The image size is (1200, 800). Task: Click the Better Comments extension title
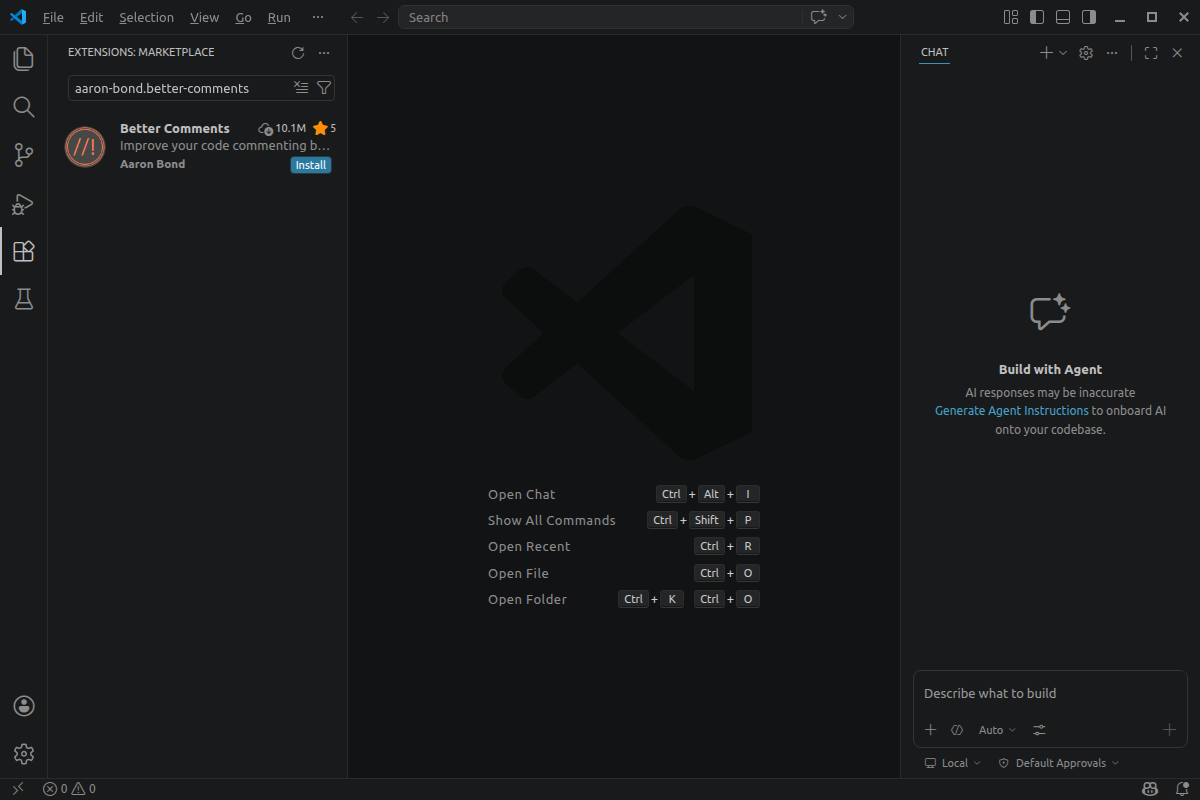175,128
